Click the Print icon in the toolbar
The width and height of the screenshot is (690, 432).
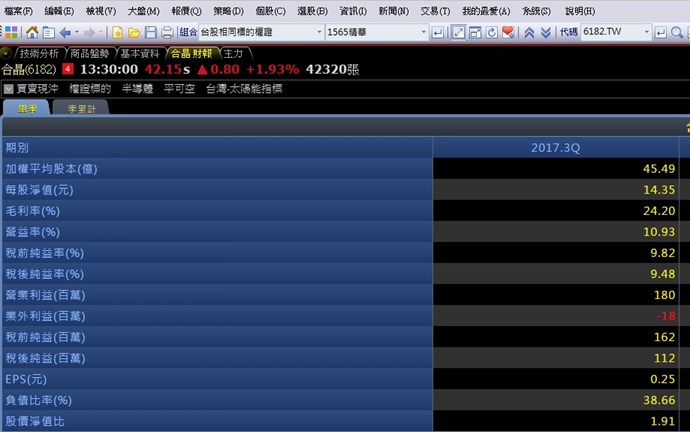point(165,32)
